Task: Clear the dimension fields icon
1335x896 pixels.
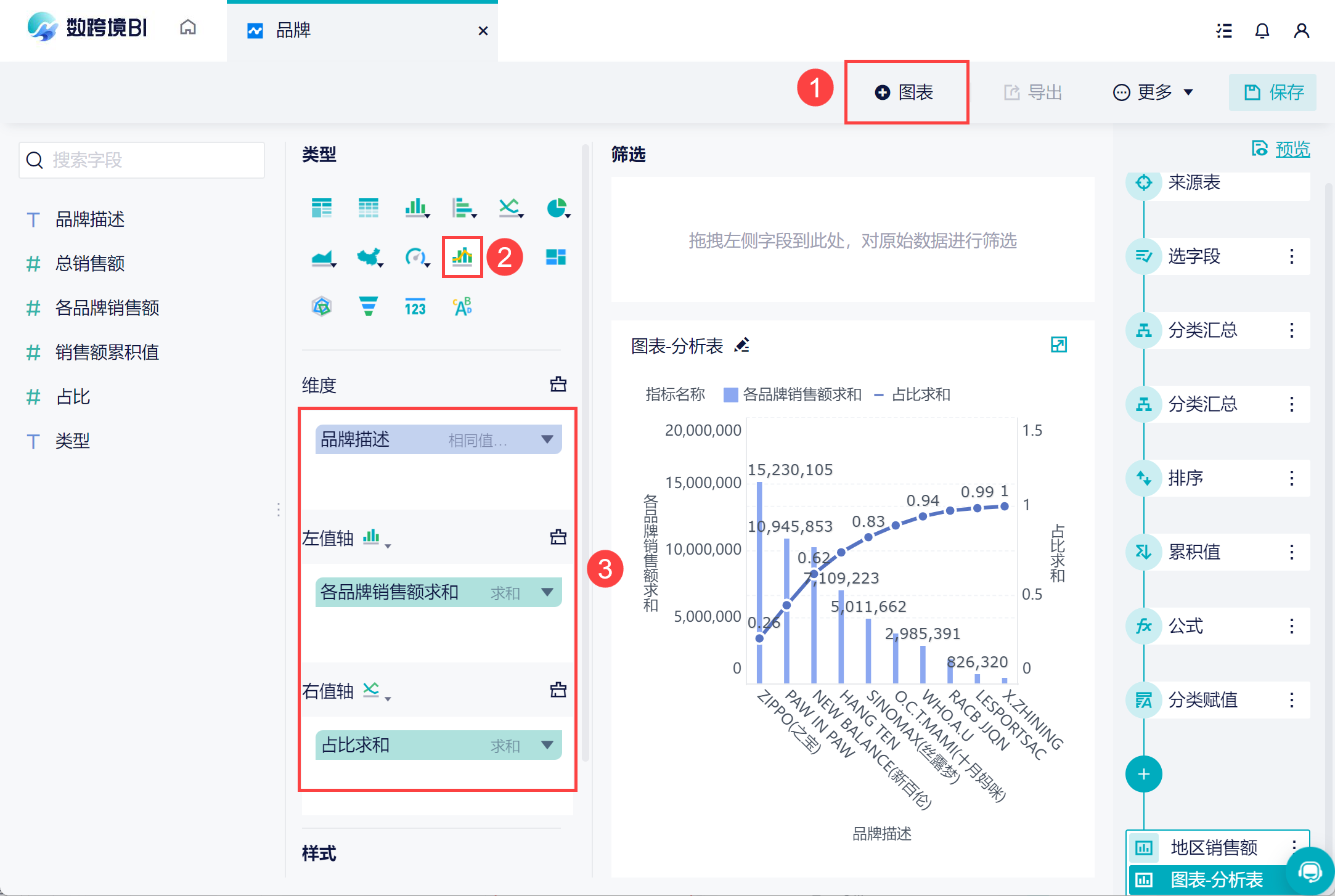Action: [x=558, y=385]
